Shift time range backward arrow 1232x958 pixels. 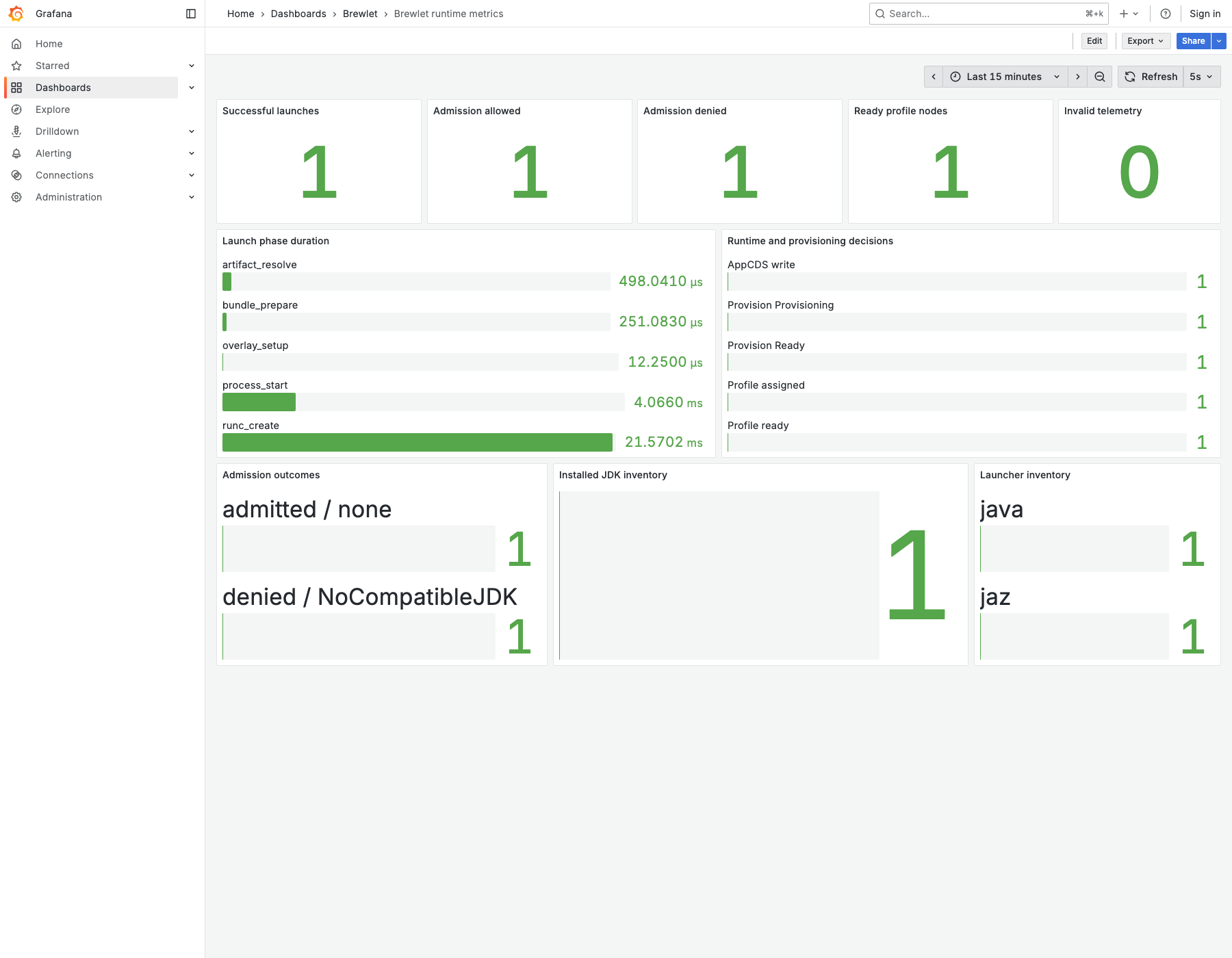[934, 77]
